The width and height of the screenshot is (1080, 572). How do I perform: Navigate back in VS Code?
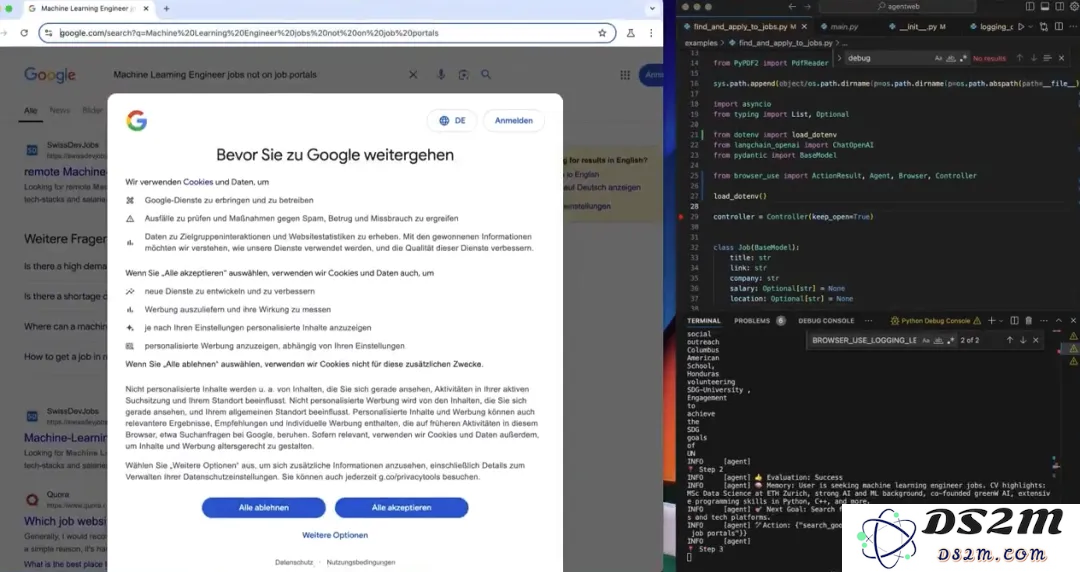pos(792,6)
